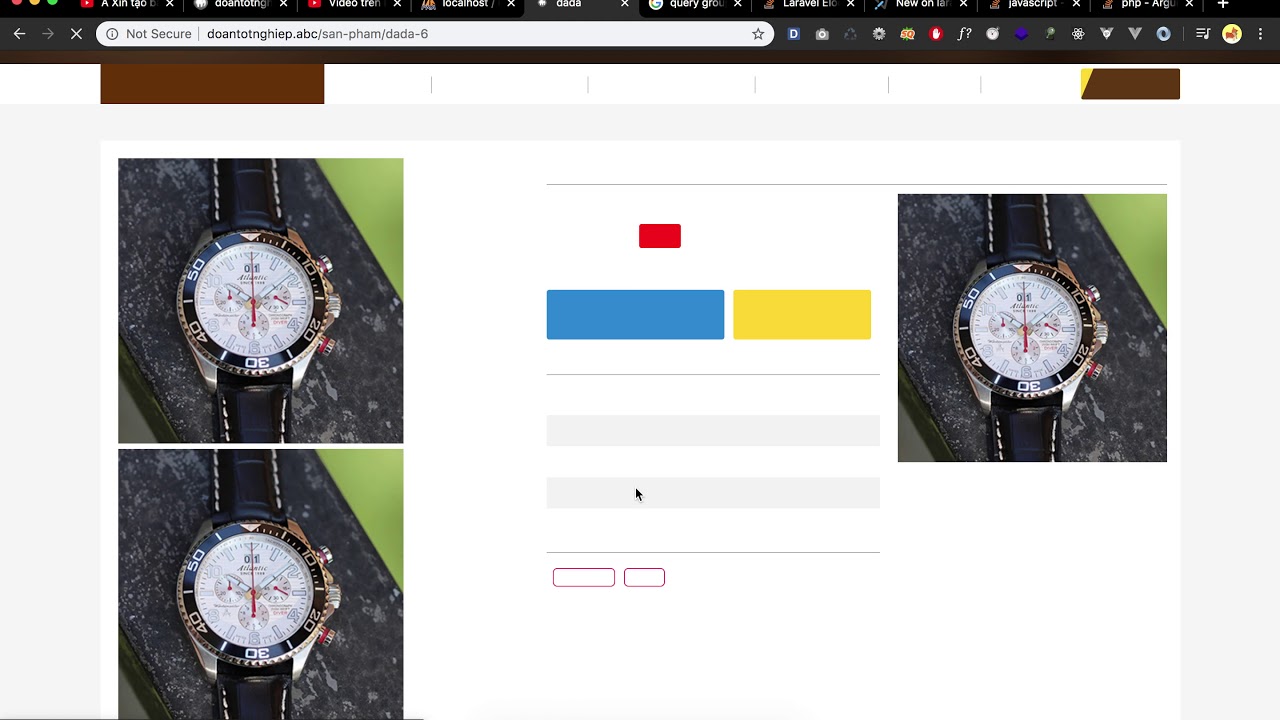Image resolution: width=1280 pixels, height=720 pixels.
Task: Click the large yellow product button
Action: pyautogui.click(x=802, y=315)
